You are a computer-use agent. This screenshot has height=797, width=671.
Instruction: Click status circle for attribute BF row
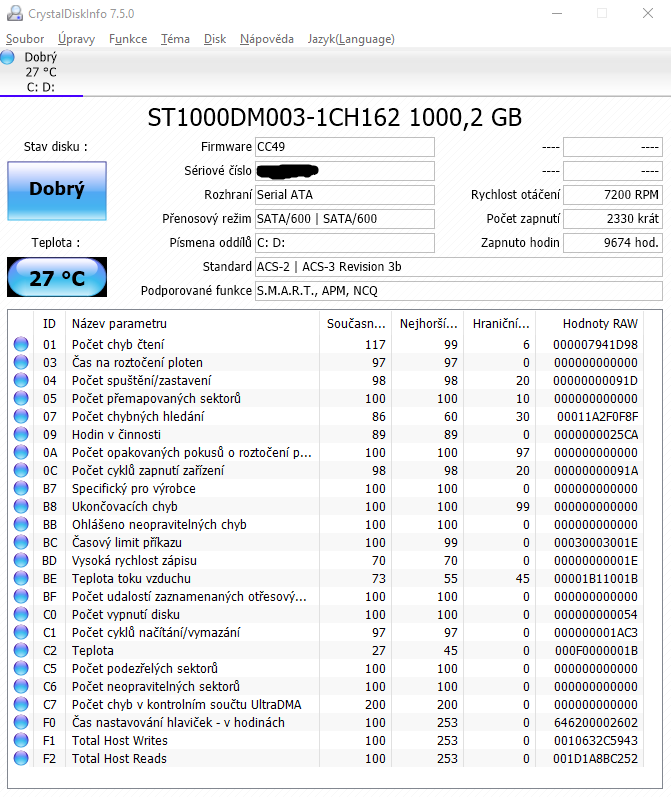pyautogui.click(x=21, y=596)
